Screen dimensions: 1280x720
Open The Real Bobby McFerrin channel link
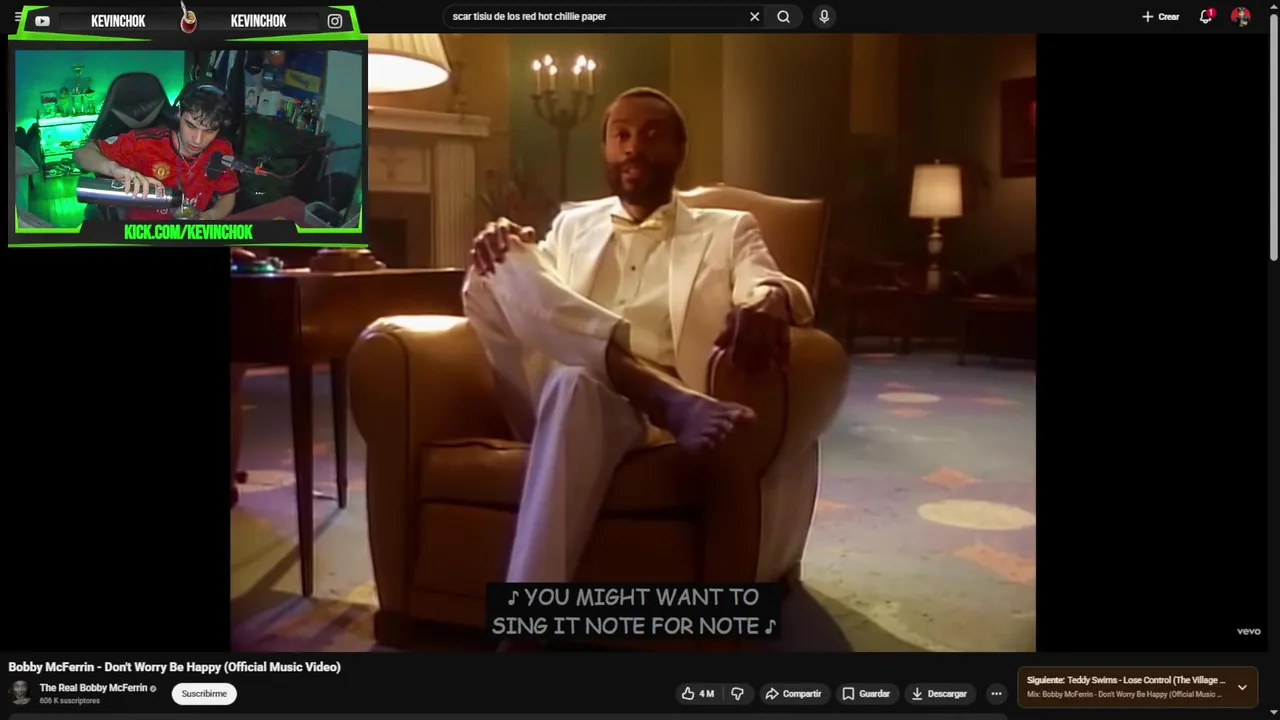(93, 688)
